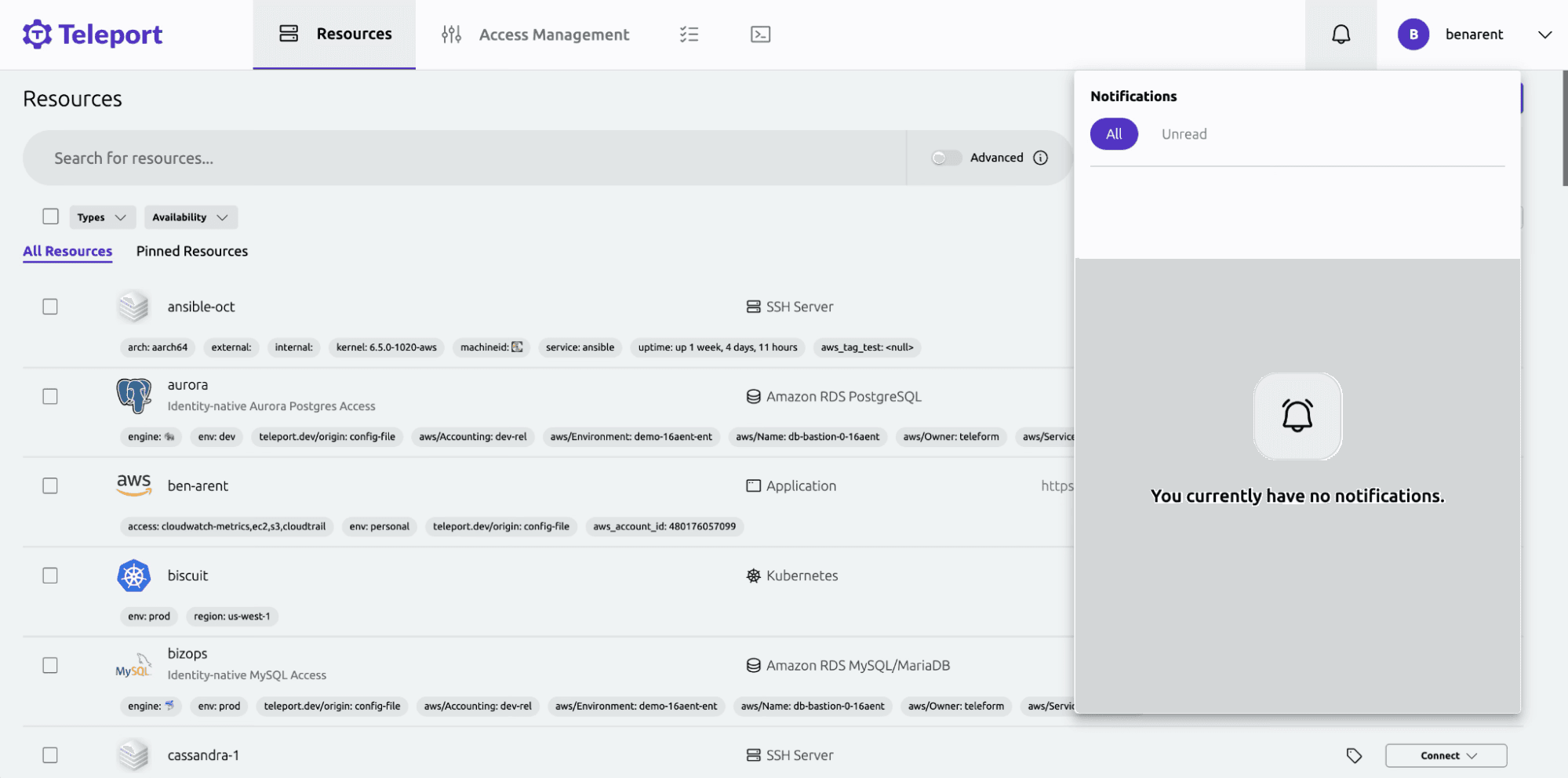This screenshot has height=778, width=1568.
Task: Click the access requests checklist icon
Action: 689,34
